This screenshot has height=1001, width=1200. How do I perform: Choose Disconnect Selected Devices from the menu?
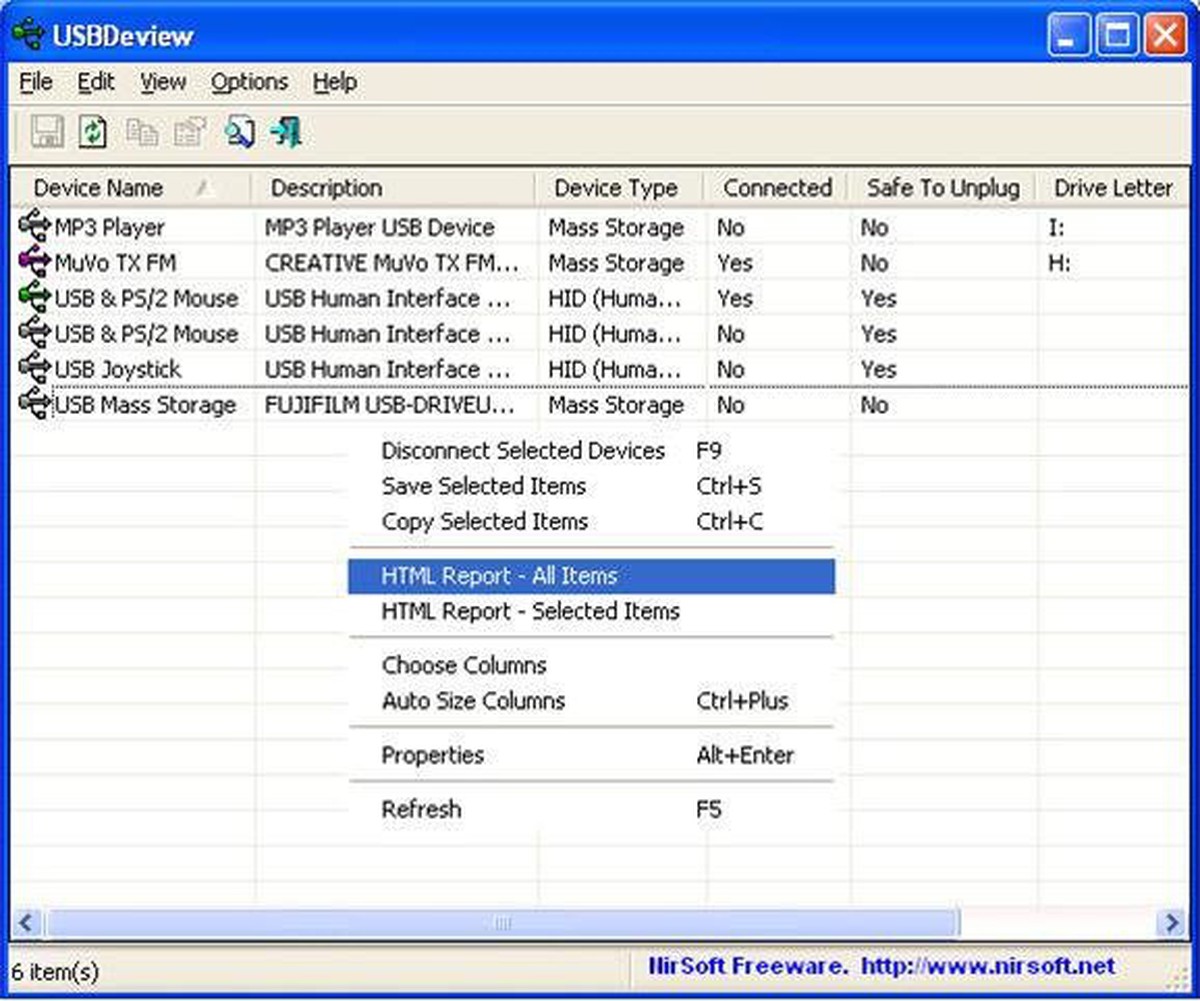tap(523, 451)
